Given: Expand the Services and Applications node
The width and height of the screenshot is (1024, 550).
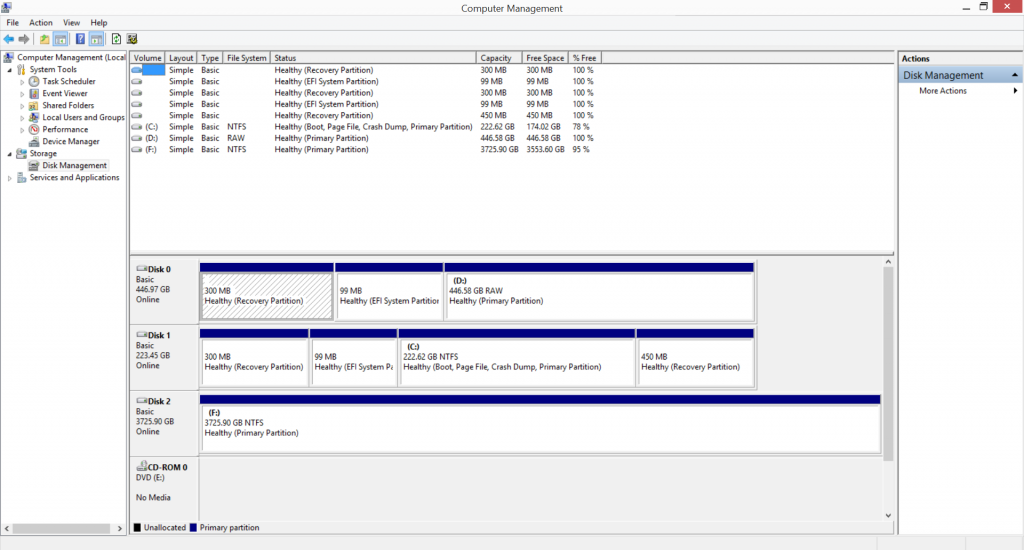Looking at the screenshot, I should coord(10,178).
